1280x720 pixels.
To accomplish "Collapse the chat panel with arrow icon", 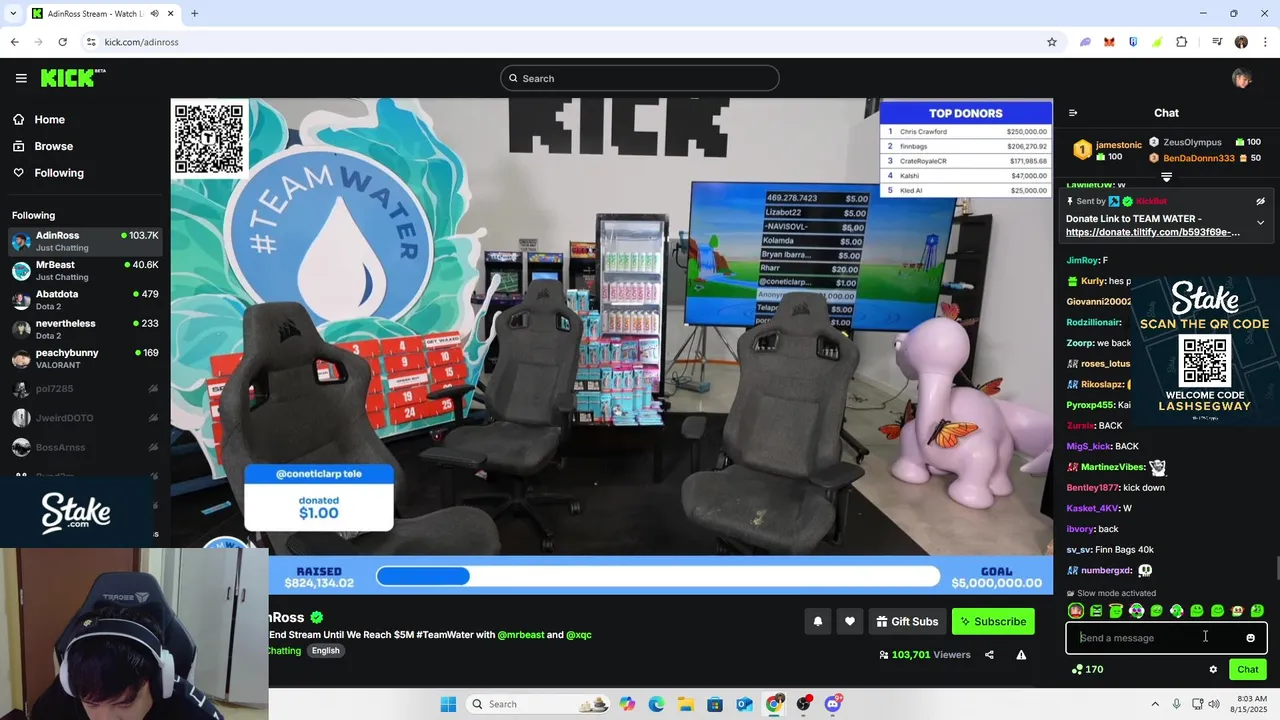I will click(x=1073, y=113).
